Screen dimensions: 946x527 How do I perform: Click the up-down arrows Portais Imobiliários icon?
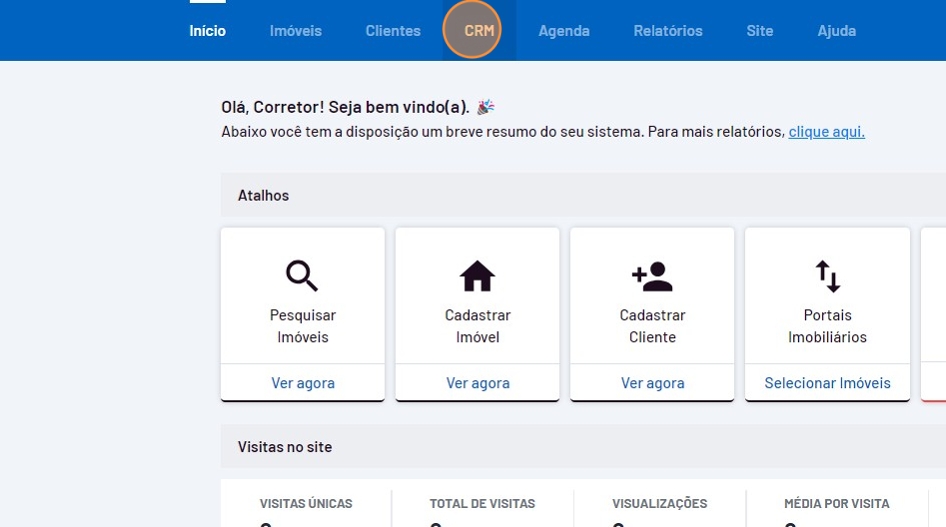827,275
